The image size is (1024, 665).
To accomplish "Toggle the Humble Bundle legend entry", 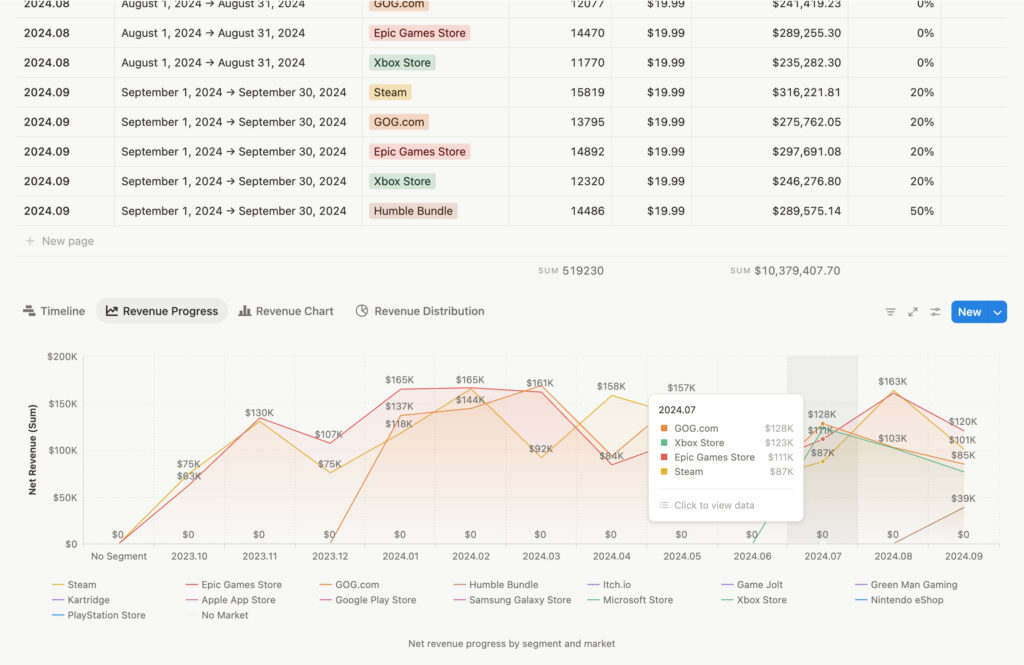I will pyautogui.click(x=496, y=585).
